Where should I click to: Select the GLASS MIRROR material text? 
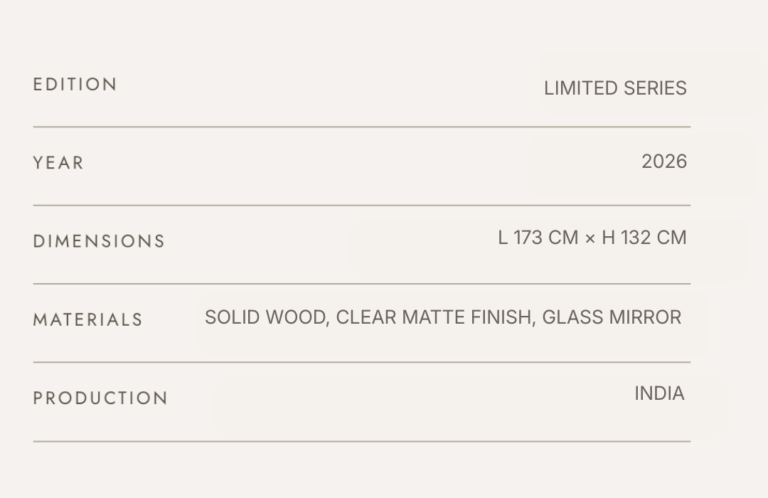coord(612,318)
